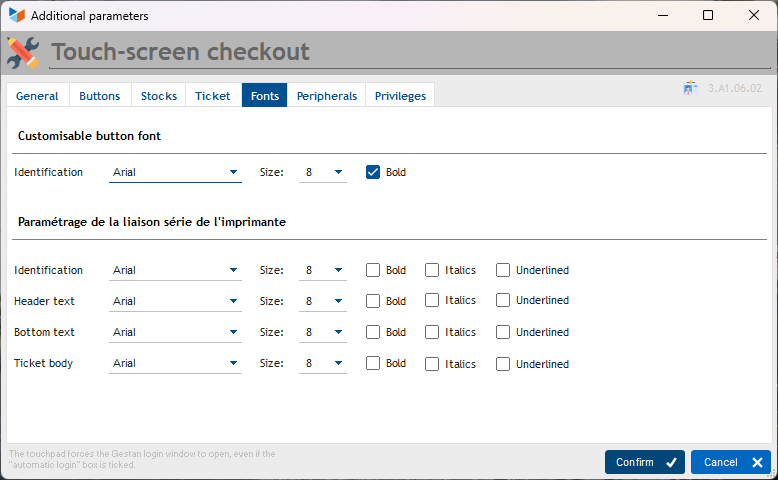Click the version icon beside 3.A1.06.02
778x480 pixels.
(690, 88)
